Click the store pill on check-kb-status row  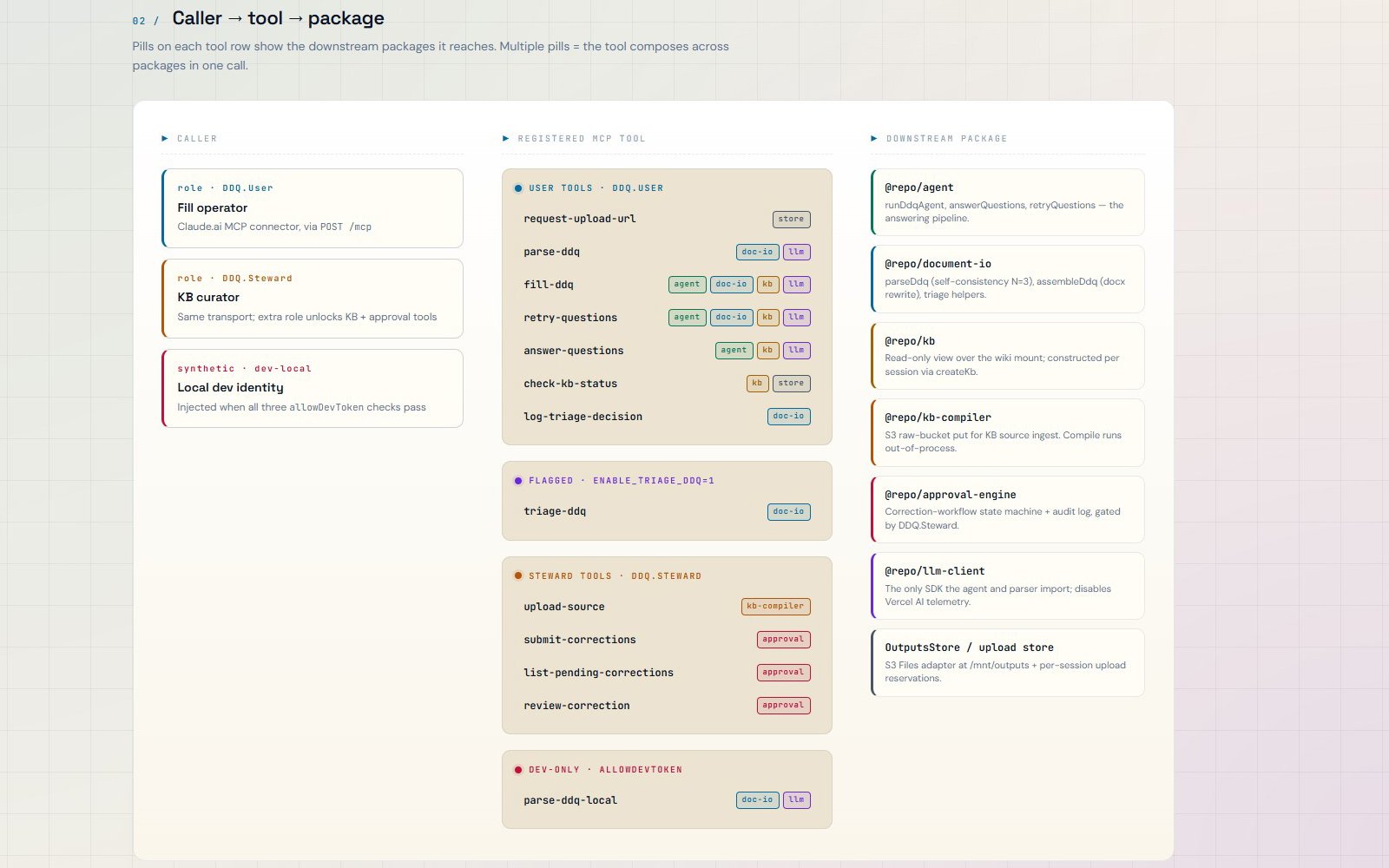click(x=791, y=384)
